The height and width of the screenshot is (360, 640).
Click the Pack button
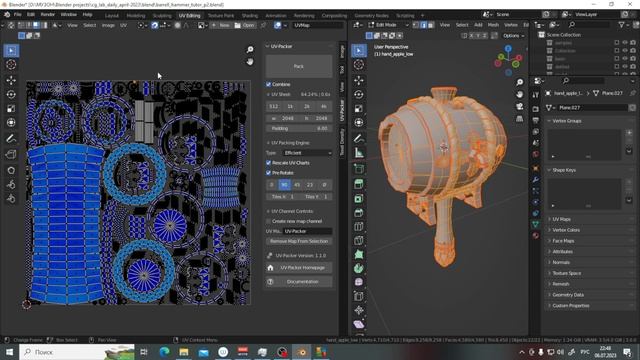click(299, 66)
